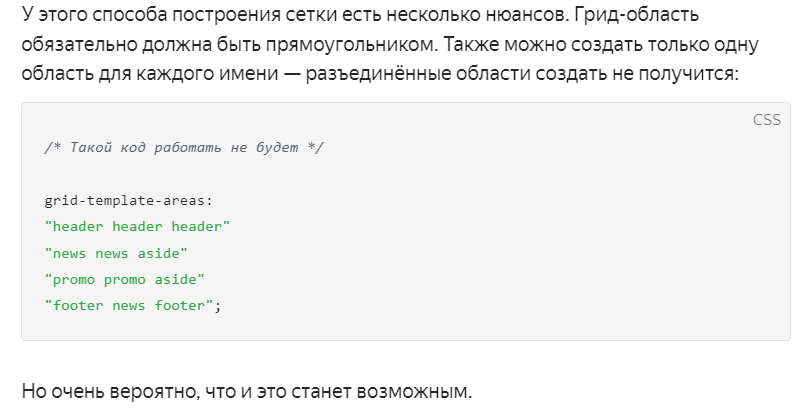Image resolution: width=804 pixels, height=417 pixels.
Task: Click the "footer news footer" string
Action: click(x=129, y=306)
